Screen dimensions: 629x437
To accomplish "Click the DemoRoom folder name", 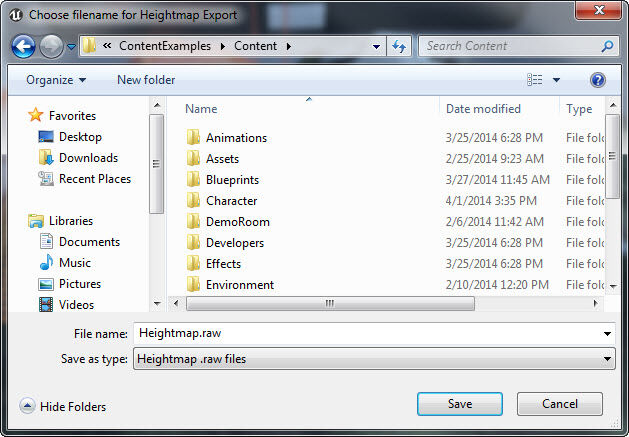I will (237, 222).
